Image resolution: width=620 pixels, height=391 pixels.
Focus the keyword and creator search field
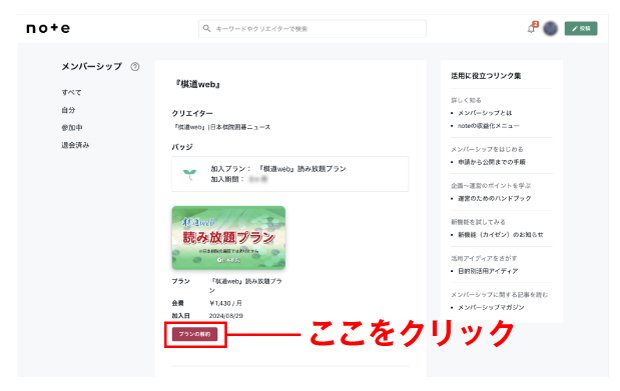(312, 28)
